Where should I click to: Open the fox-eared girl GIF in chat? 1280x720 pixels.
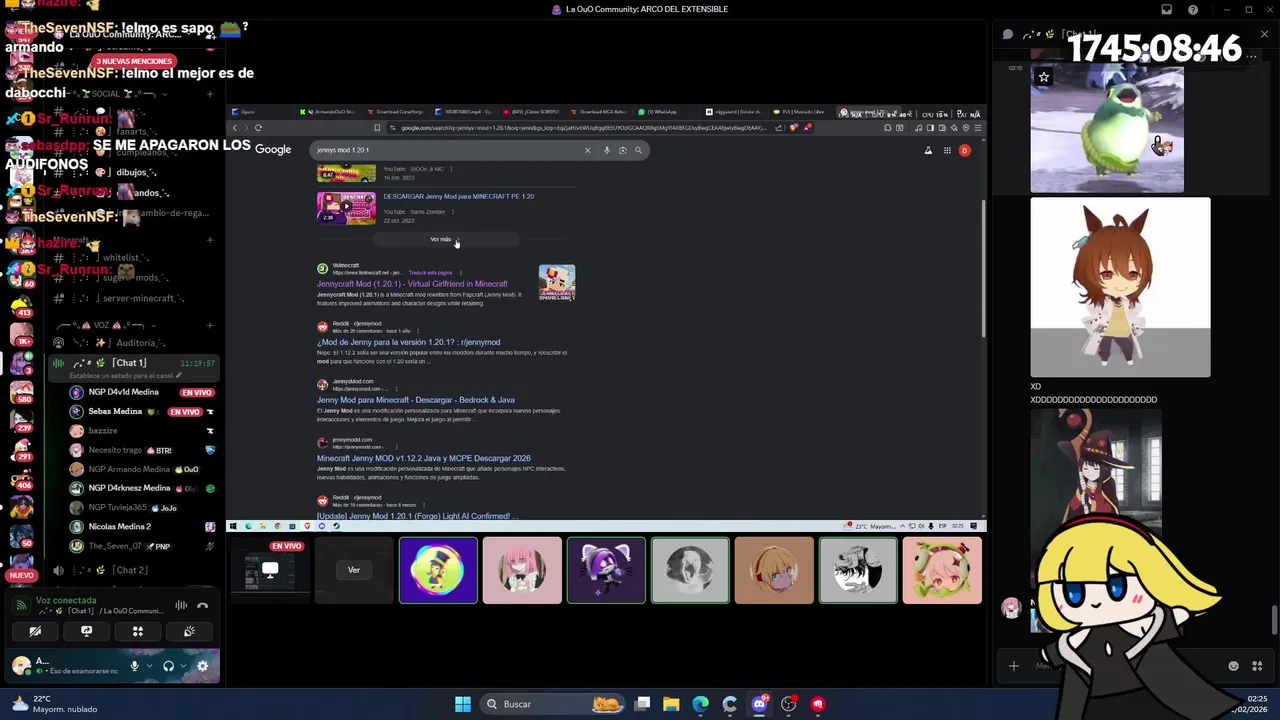tap(1120, 287)
